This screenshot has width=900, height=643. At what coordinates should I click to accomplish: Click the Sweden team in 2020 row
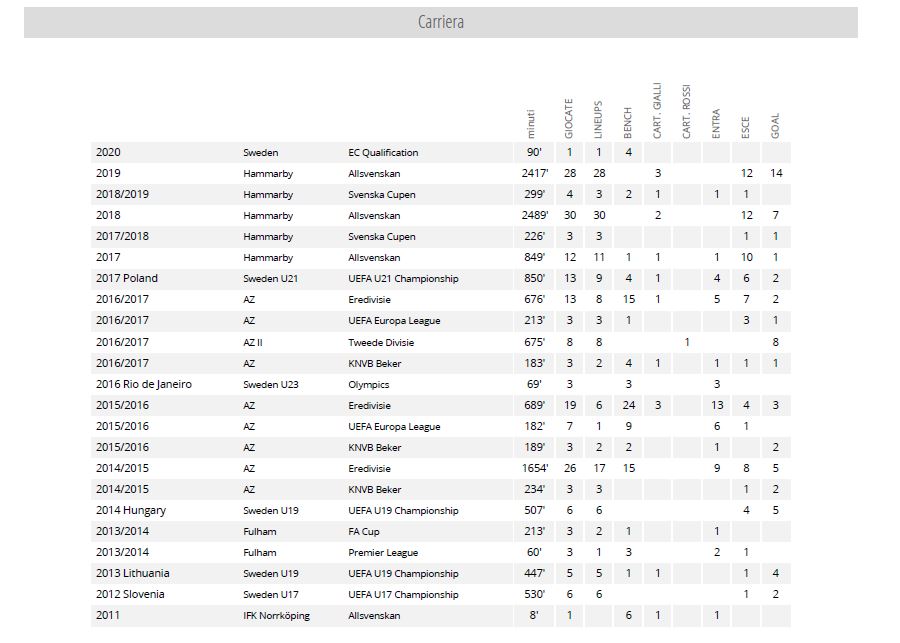(261, 153)
